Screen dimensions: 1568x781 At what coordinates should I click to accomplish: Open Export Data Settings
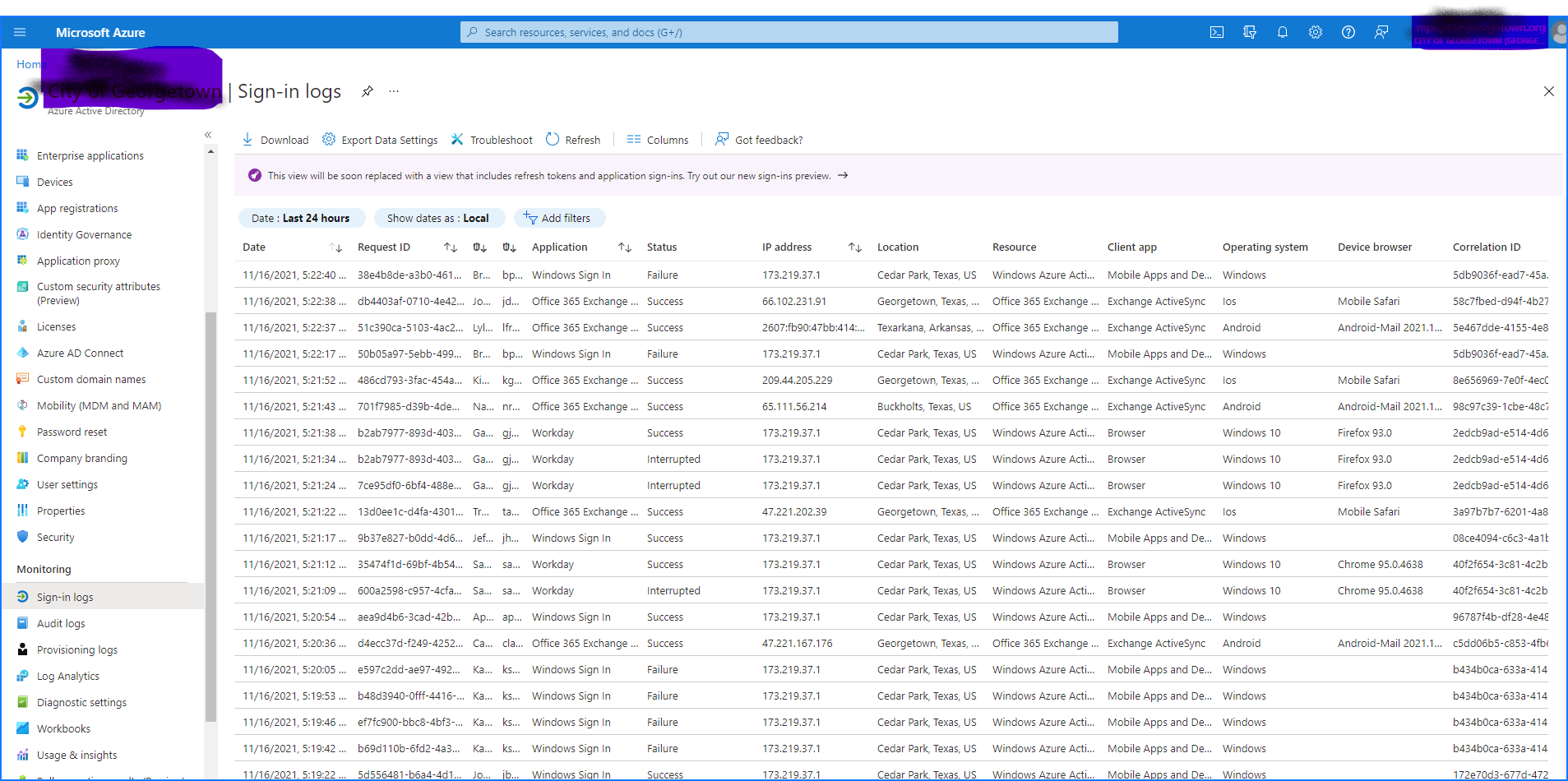point(380,140)
